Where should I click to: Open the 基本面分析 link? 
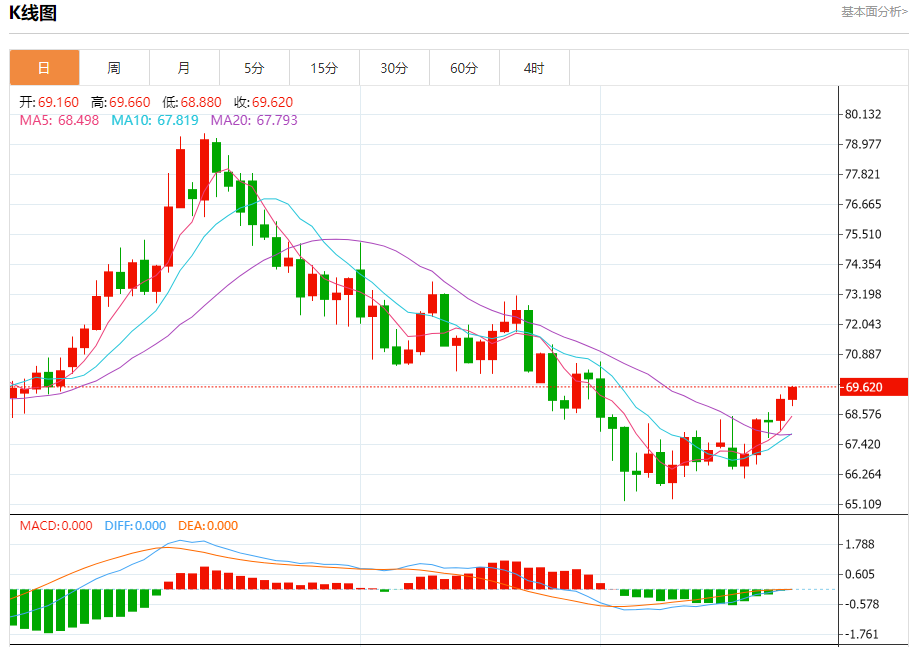[874, 12]
